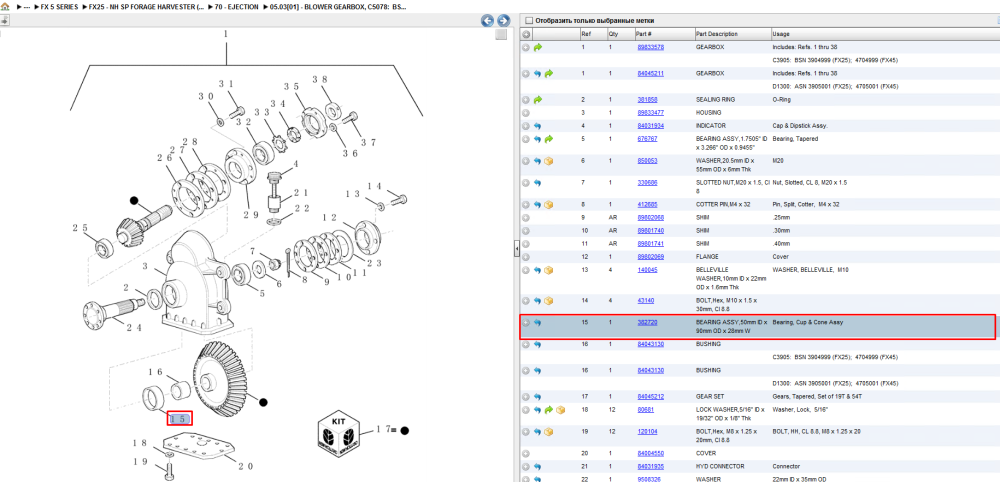Open blue arrow on part 676767 row
The image size is (1000, 482).
tap(538, 139)
